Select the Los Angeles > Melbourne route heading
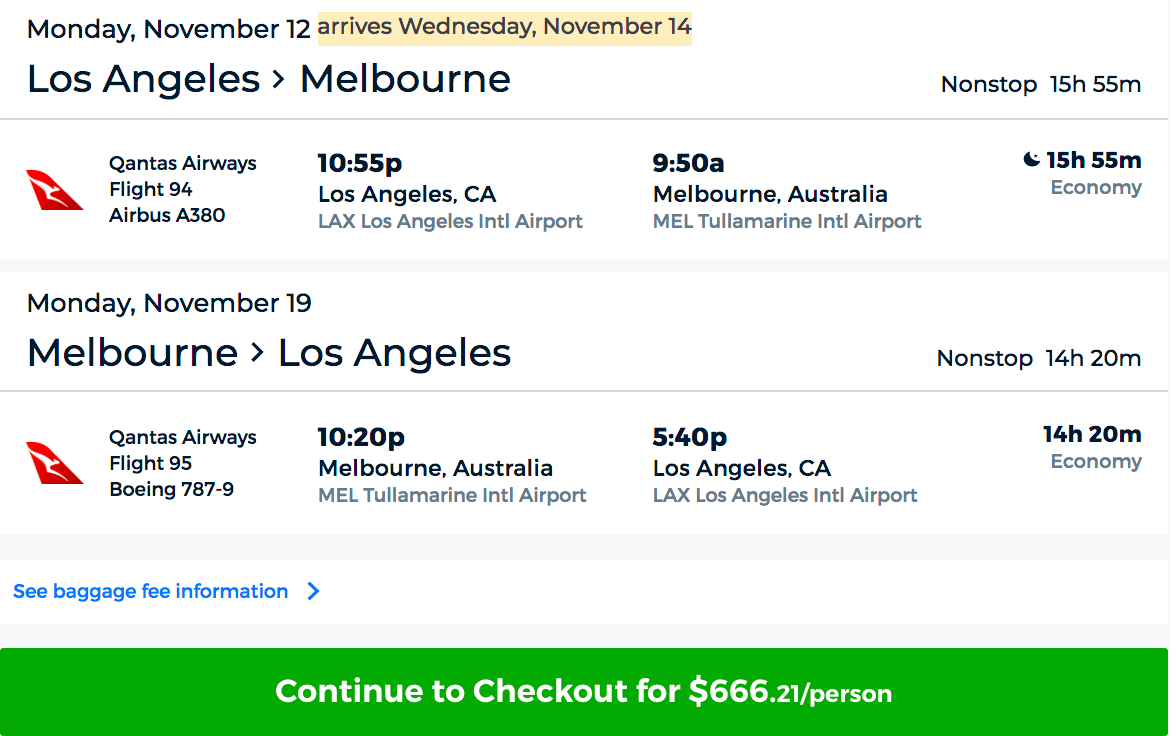 pyautogui.click(x=268, y=79)
